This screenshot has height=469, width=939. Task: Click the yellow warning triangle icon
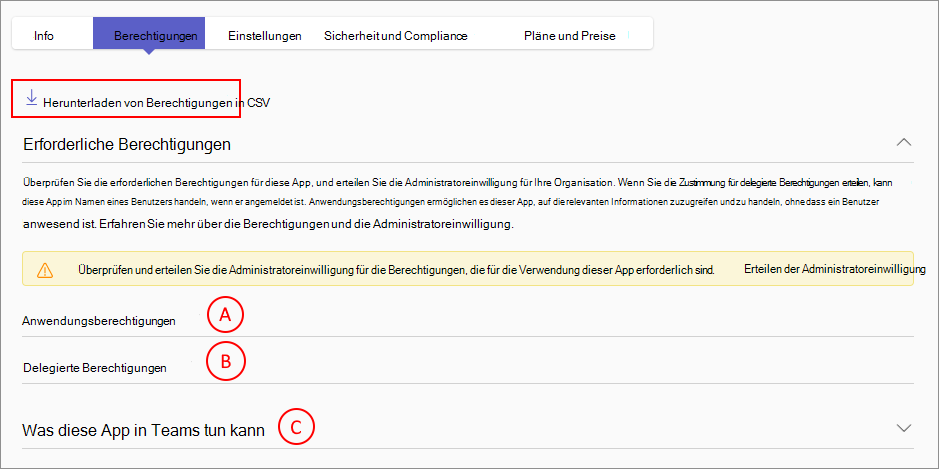pyautogui.click(x=45, y=270)
